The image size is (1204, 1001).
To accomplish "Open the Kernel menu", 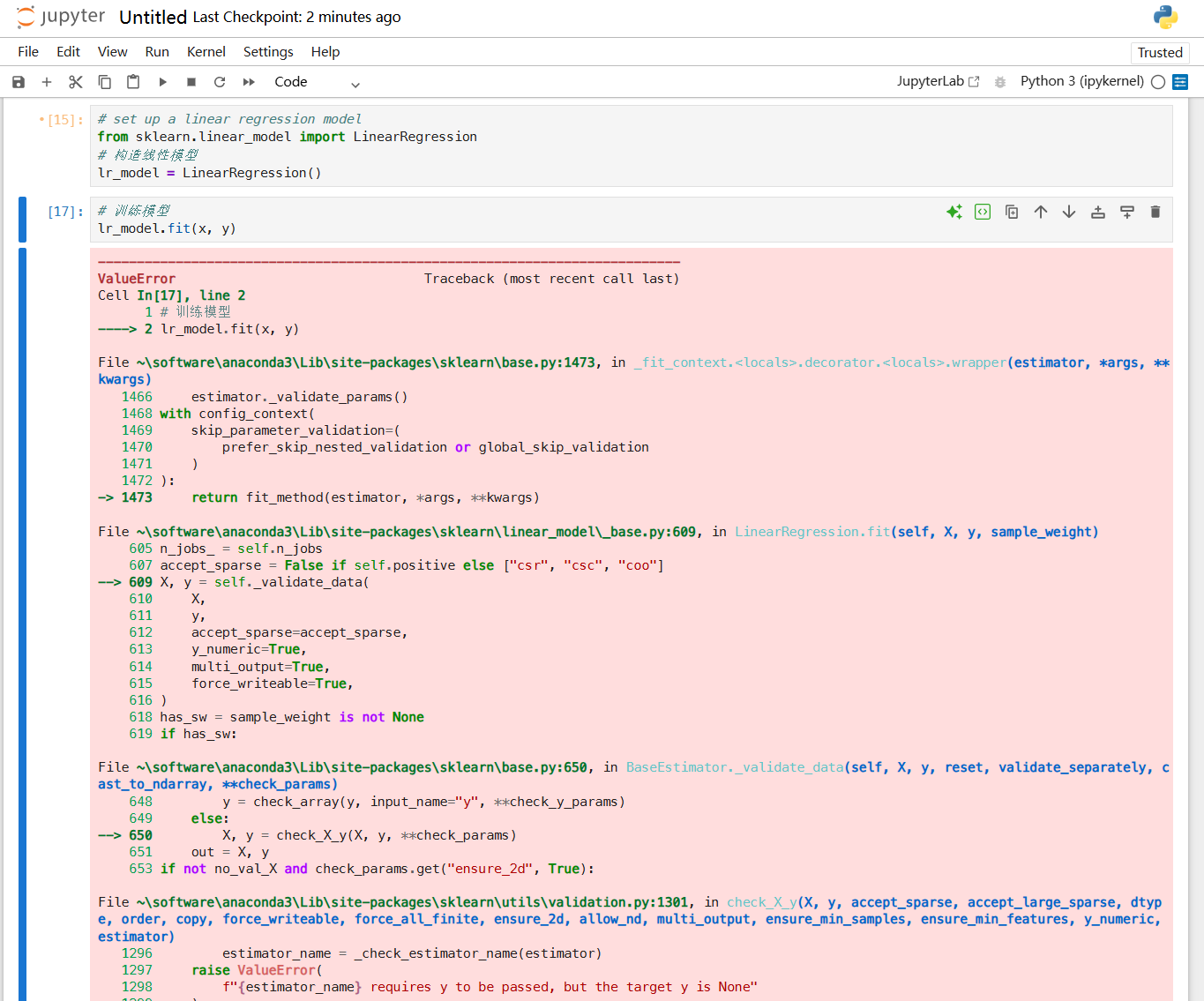I will coord(206,52).
